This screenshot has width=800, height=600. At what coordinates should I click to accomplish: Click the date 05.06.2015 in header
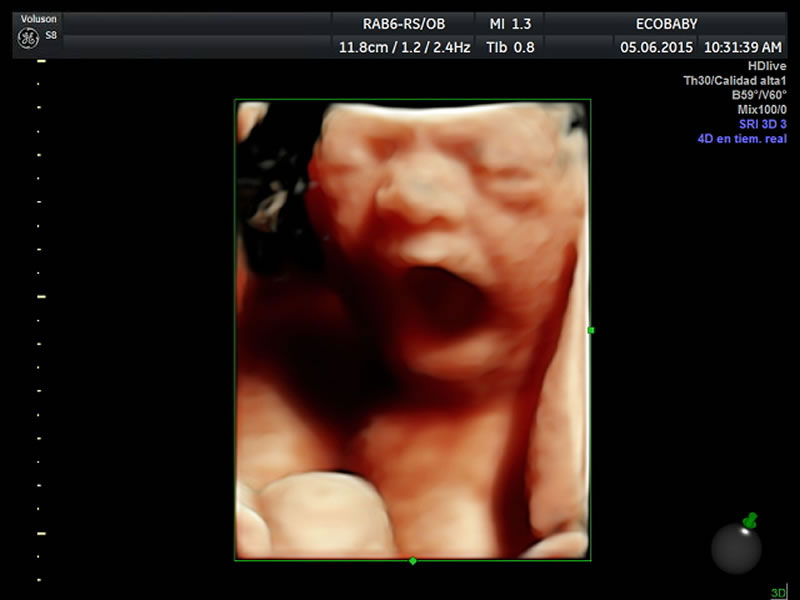(x=655, y=47)
